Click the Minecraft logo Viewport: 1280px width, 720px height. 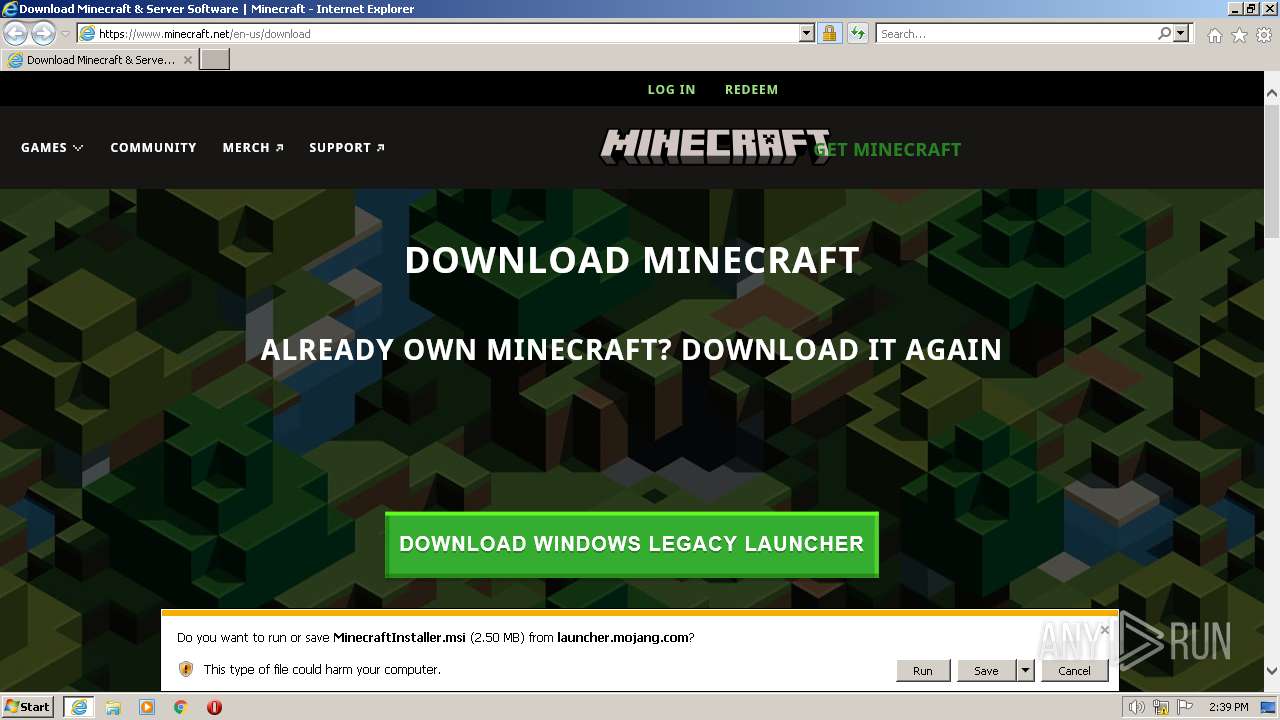click(x=714, y=147)
